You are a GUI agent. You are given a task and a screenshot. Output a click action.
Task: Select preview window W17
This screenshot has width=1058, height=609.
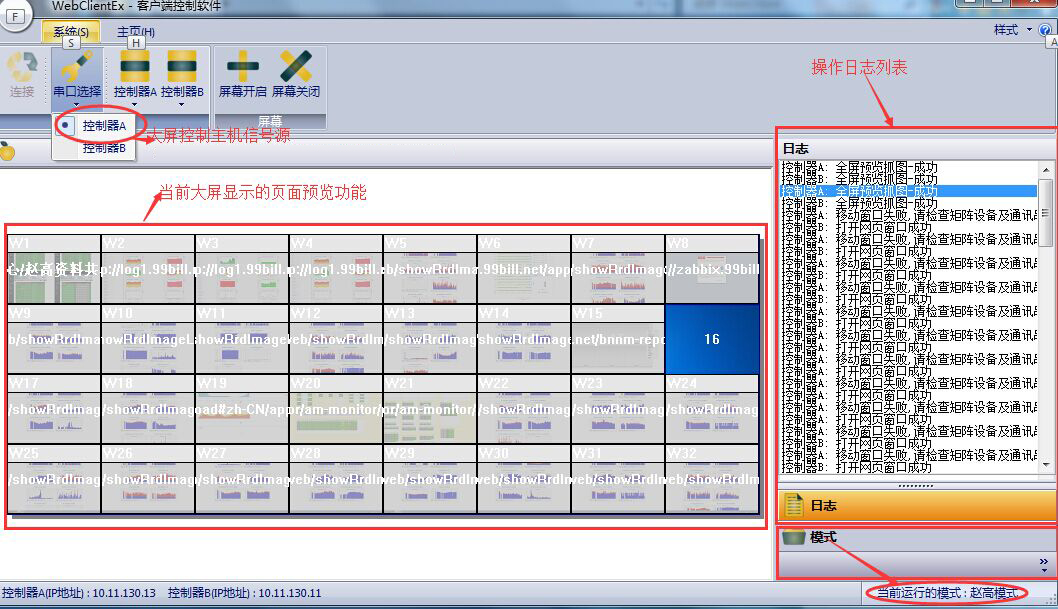[54, 409]
